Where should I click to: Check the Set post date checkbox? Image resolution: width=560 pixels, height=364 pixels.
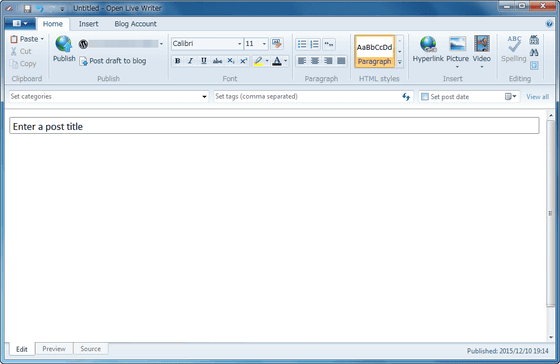click(425, 97)
